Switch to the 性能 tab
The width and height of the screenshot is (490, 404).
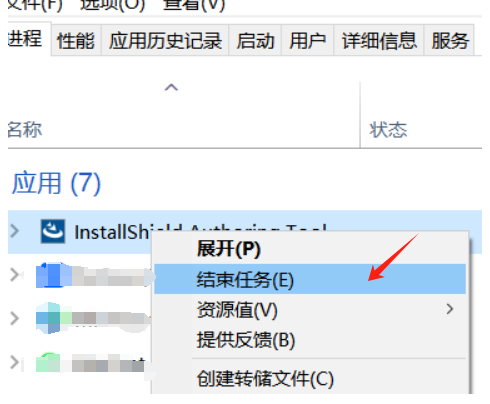coord(76,40)
